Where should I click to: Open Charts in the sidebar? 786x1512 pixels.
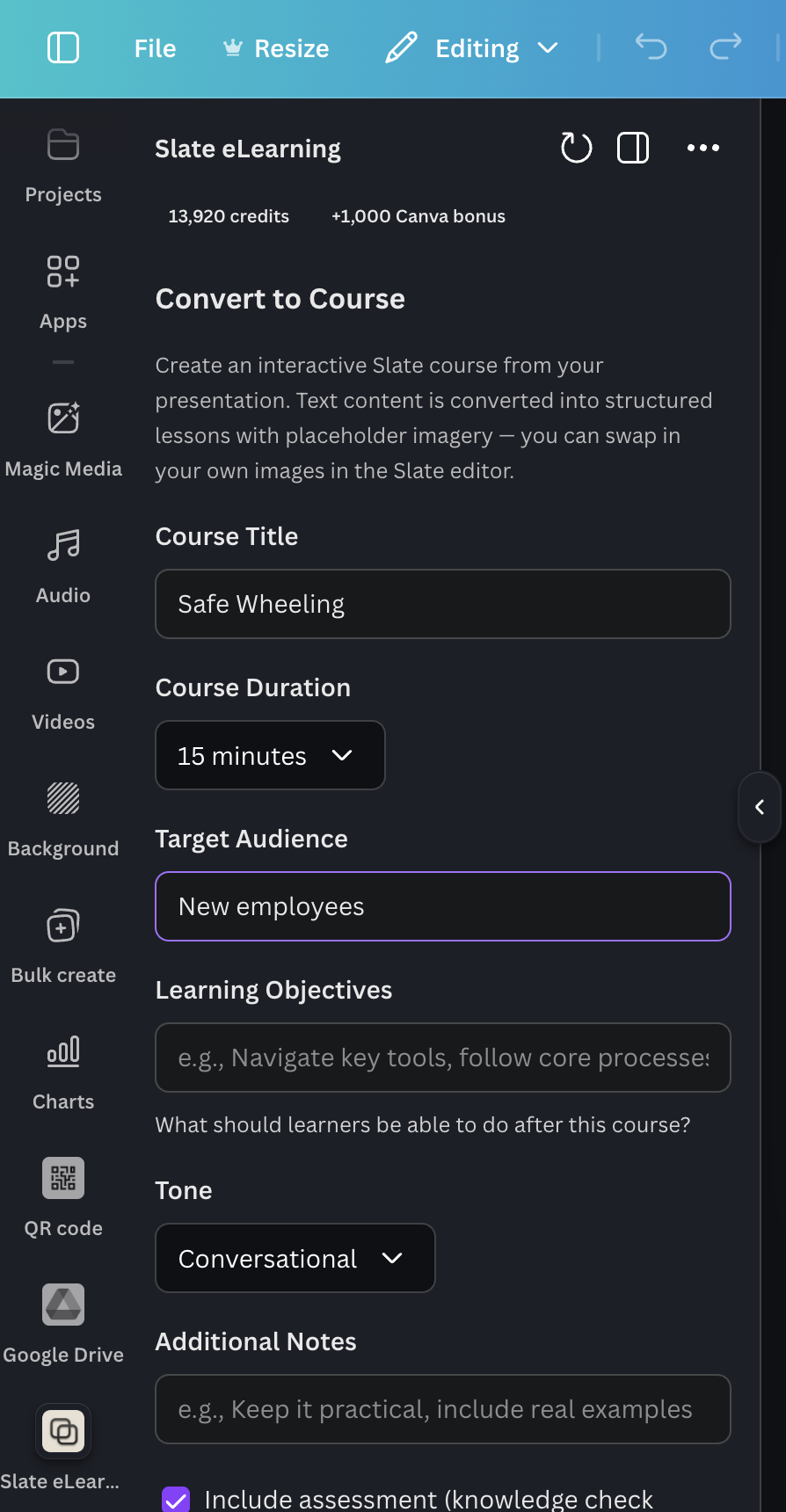pyautogui.click(x=63, y=1073)
